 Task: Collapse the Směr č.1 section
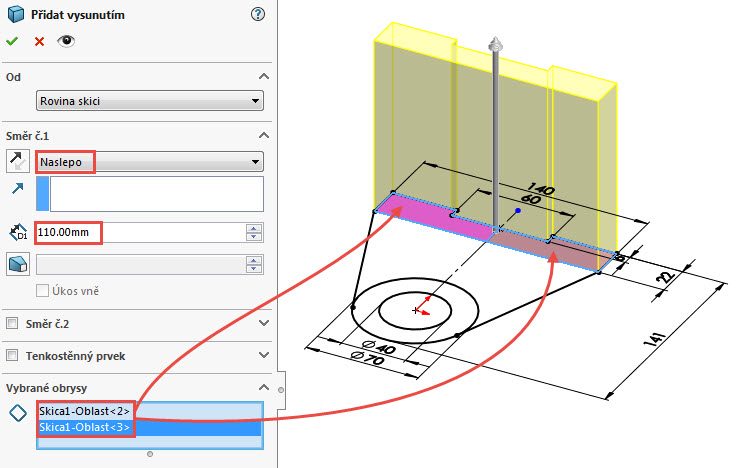264,136
